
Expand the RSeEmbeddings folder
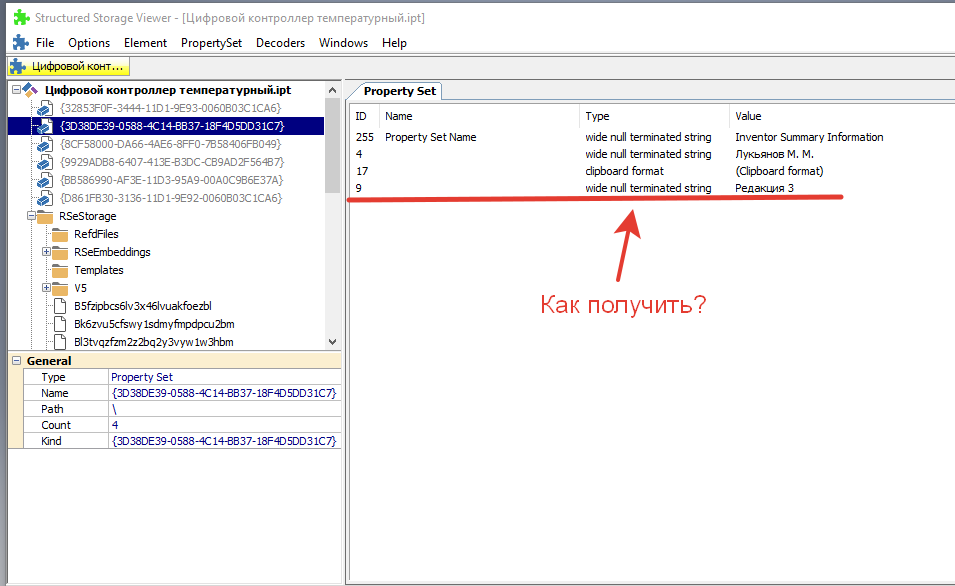pos(46,252)
